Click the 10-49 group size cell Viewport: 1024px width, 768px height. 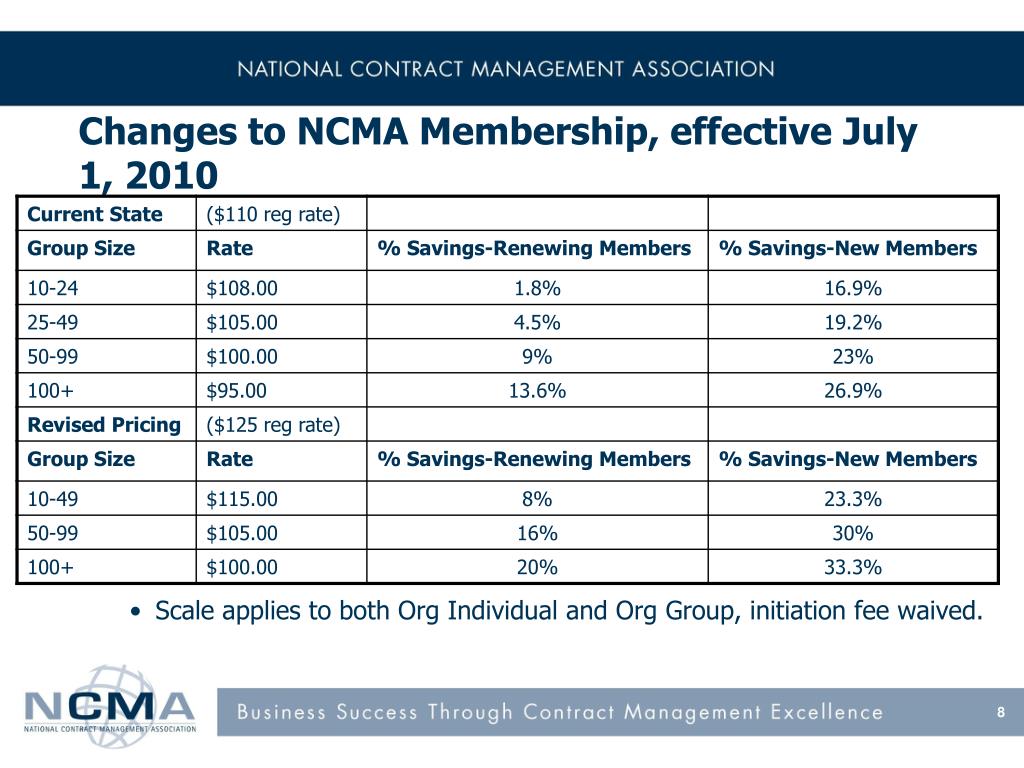[106, 499]
